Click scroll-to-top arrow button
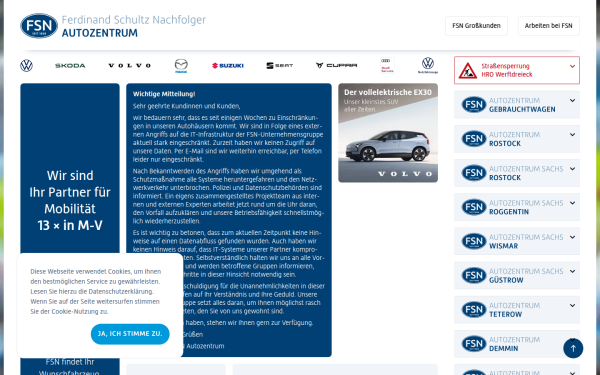Image resolution: width=600 pixels, height=375 pixels. pyautogui.click(x=573, y=348)
